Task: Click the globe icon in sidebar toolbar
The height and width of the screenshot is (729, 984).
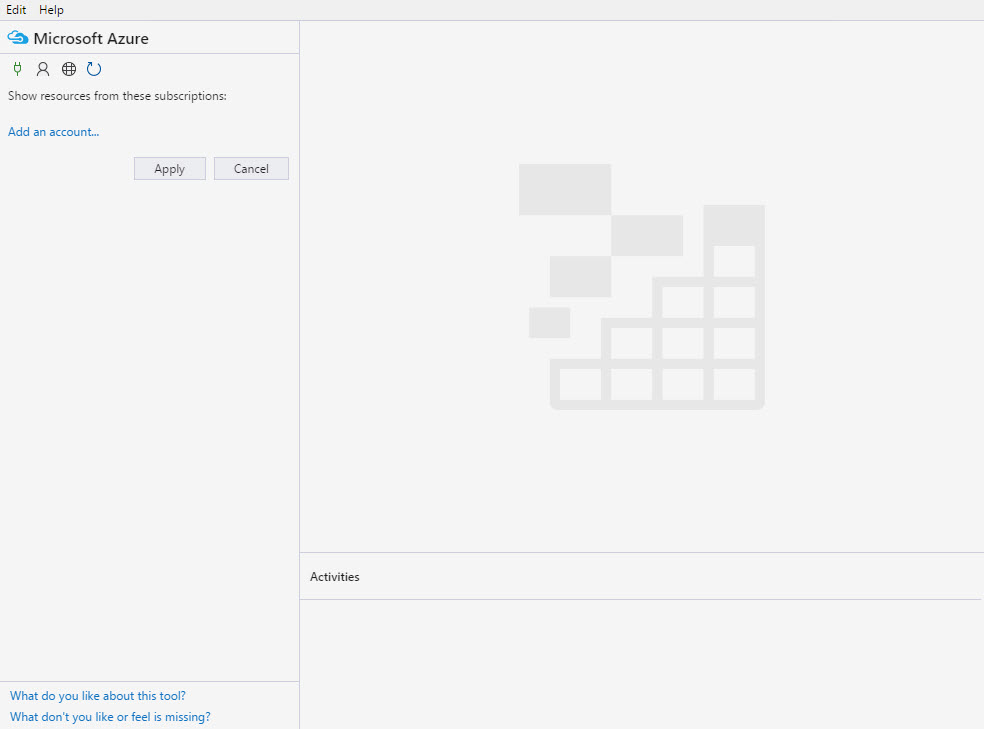Action: (x=69, y=69)
